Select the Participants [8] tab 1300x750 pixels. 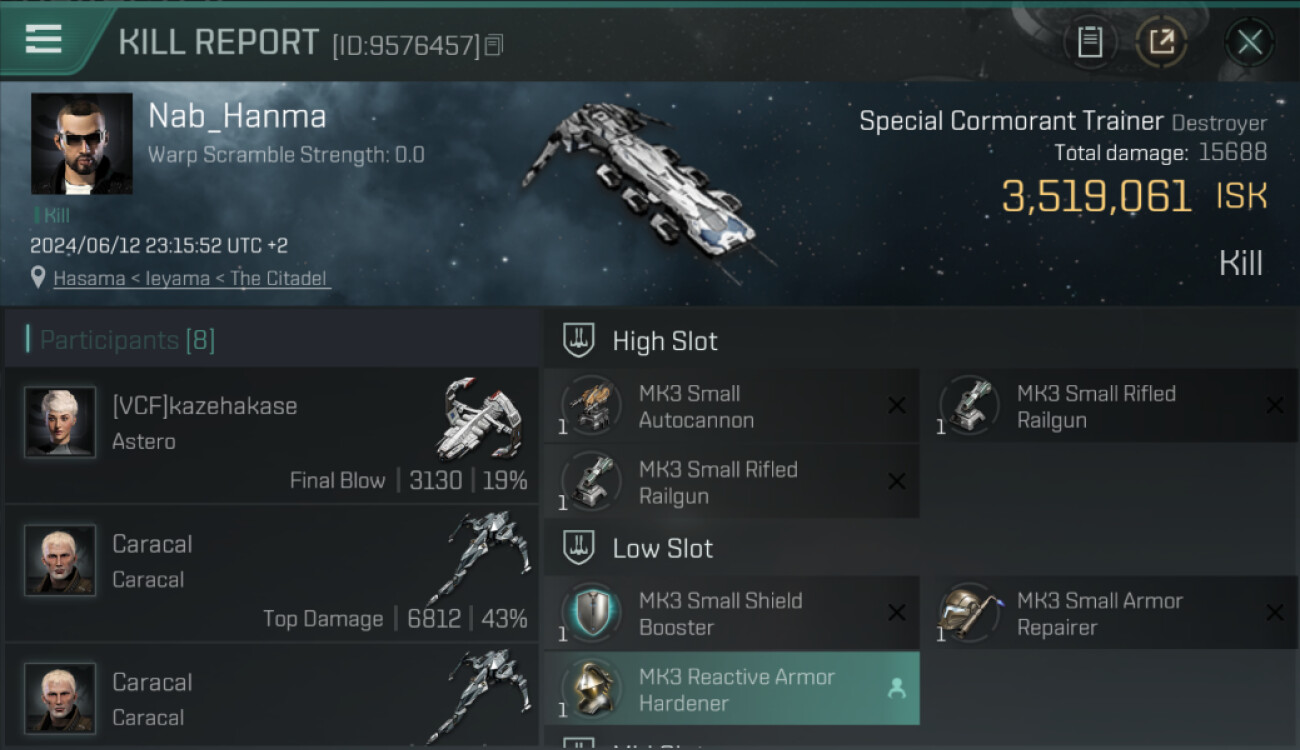click(127, 340)
